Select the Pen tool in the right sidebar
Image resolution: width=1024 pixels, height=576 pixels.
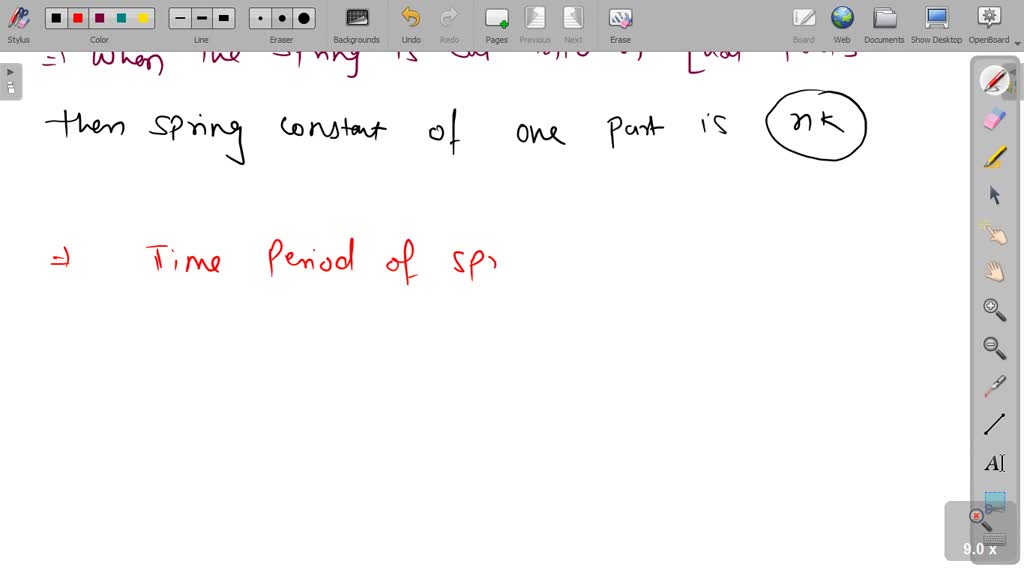994,79
